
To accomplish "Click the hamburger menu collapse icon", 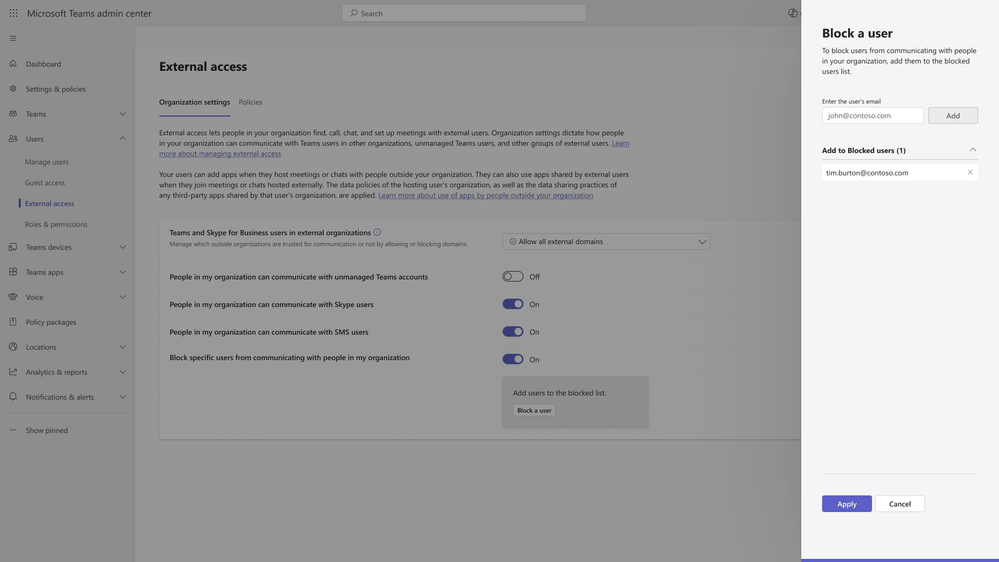I will [x=13, y=38].
